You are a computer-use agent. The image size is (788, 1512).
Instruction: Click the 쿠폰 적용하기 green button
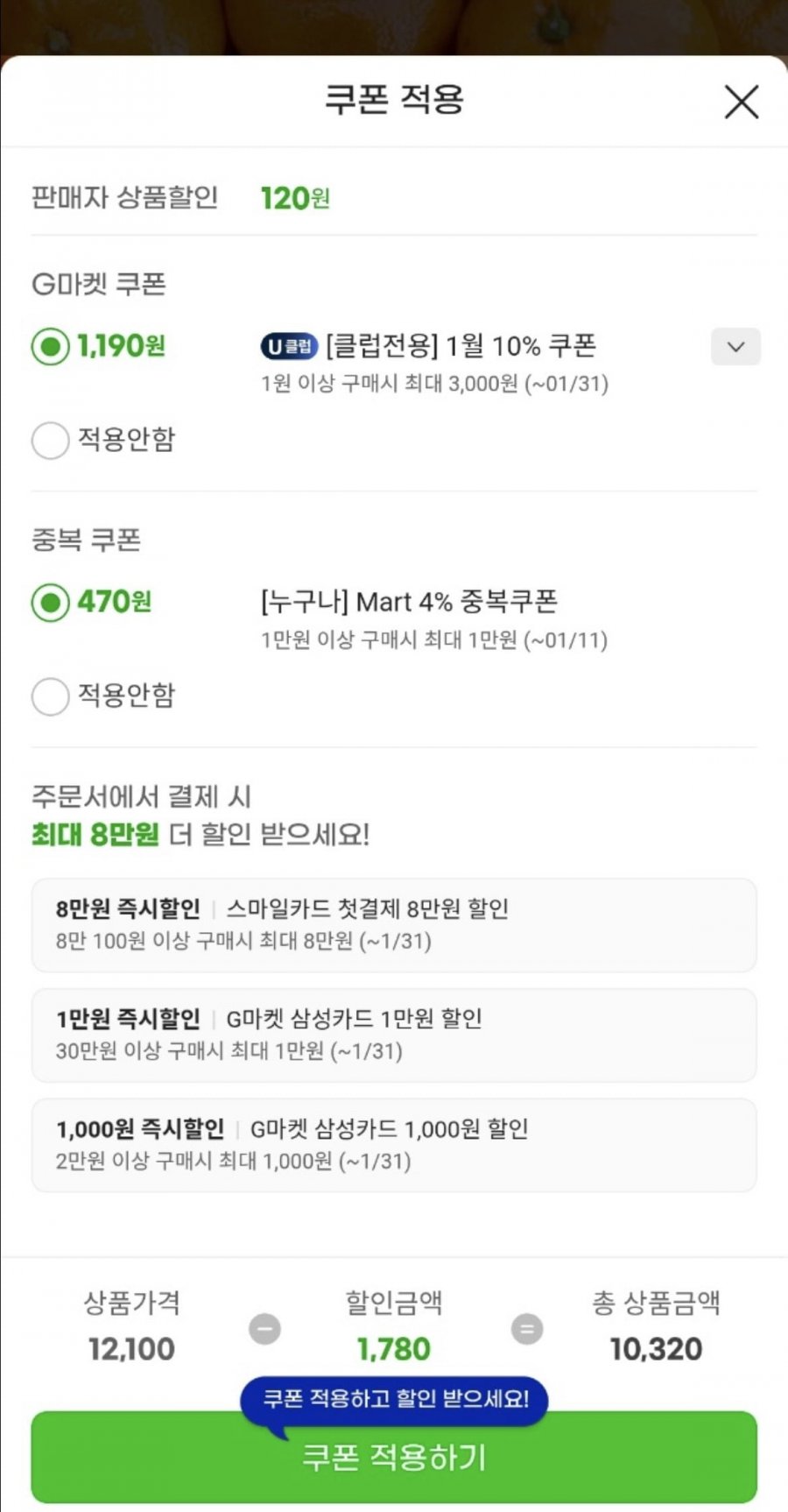click(394, 1458)
